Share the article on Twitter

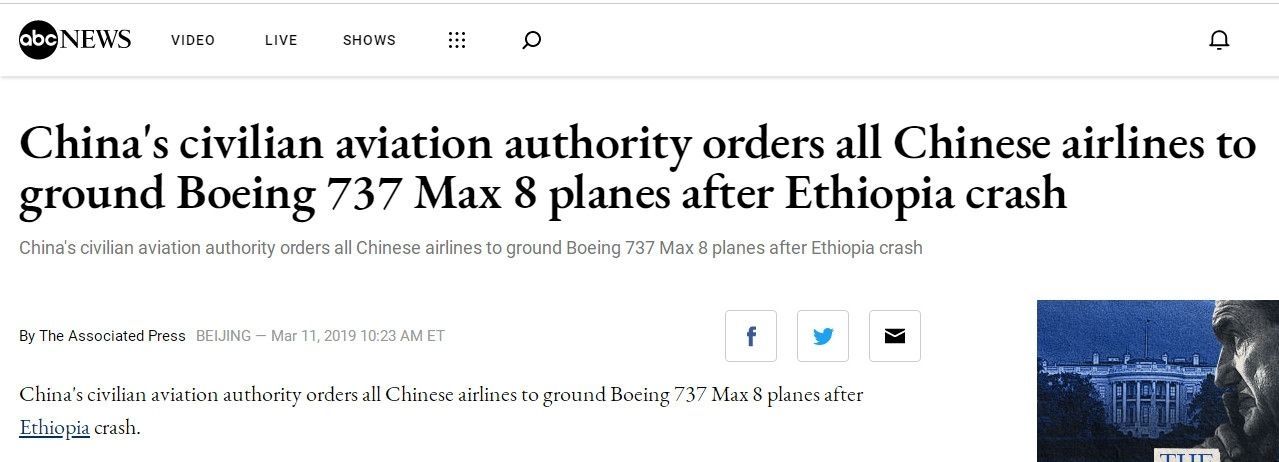click(823, 336)
